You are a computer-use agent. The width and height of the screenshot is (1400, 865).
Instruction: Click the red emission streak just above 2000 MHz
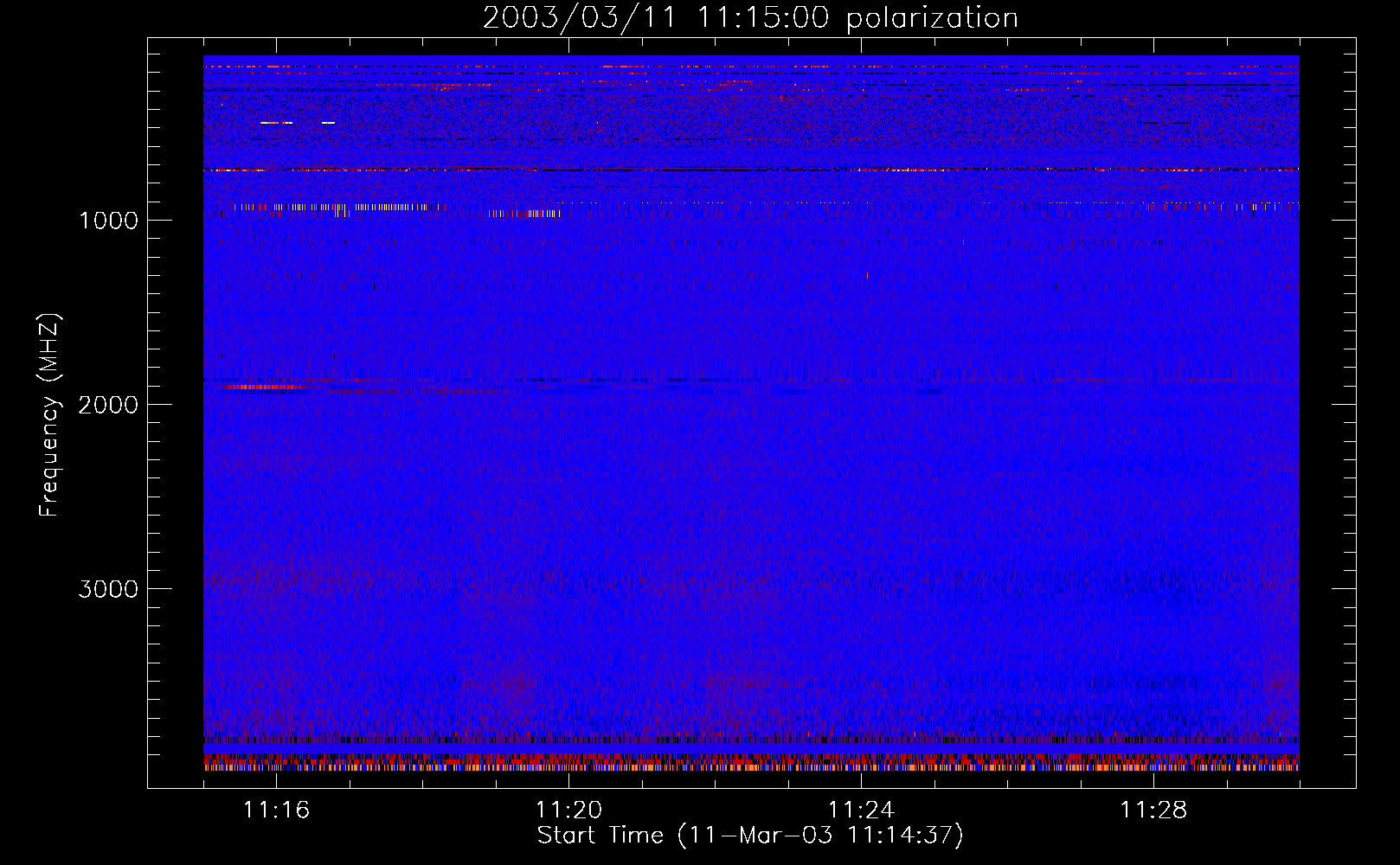click(264, 387)
